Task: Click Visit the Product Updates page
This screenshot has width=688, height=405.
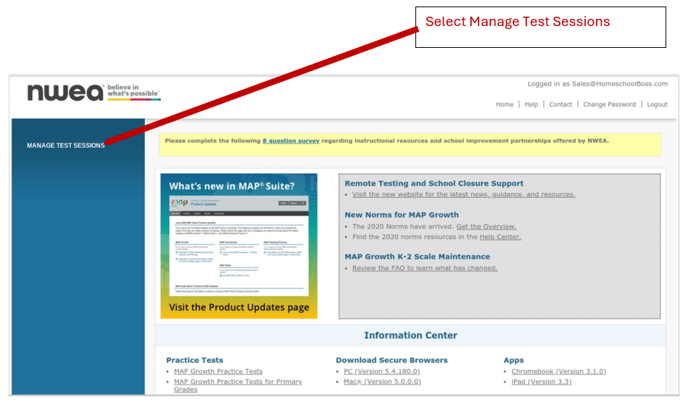Action: 239,307
